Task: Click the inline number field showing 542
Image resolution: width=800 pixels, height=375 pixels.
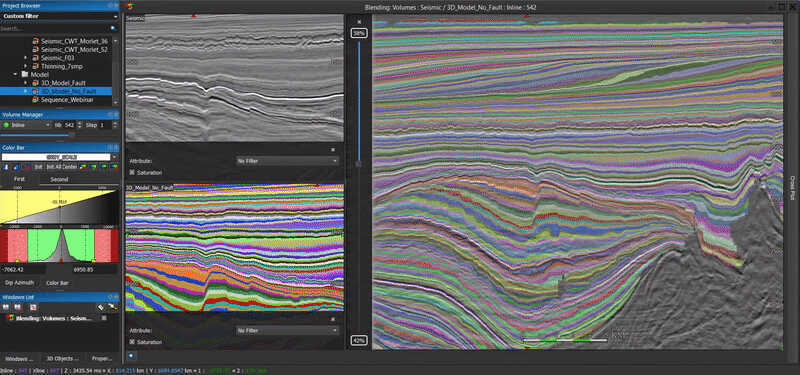Action: [x=69, y=125]
